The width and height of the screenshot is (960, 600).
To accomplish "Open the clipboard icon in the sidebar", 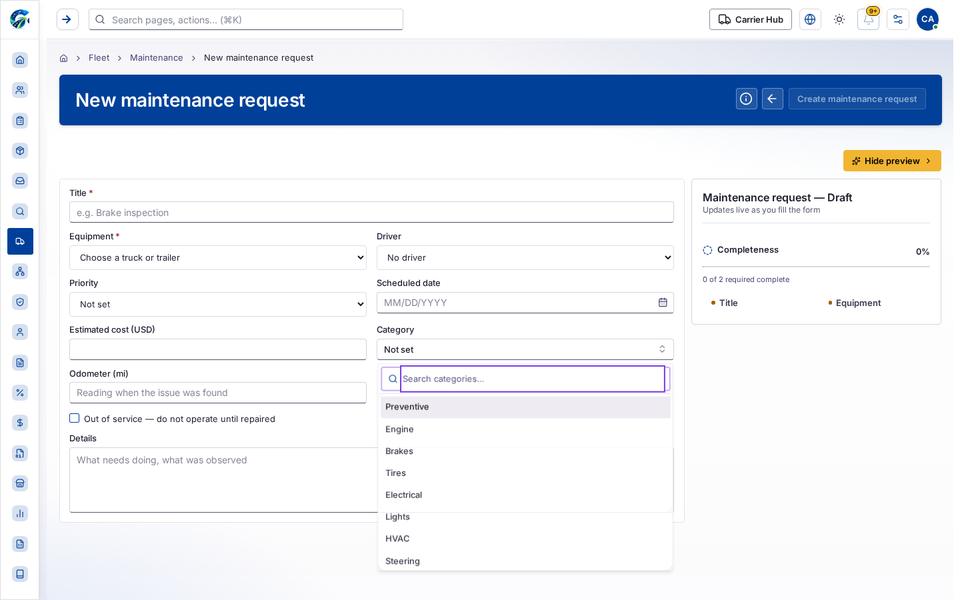I will click(x=20, y=120).
